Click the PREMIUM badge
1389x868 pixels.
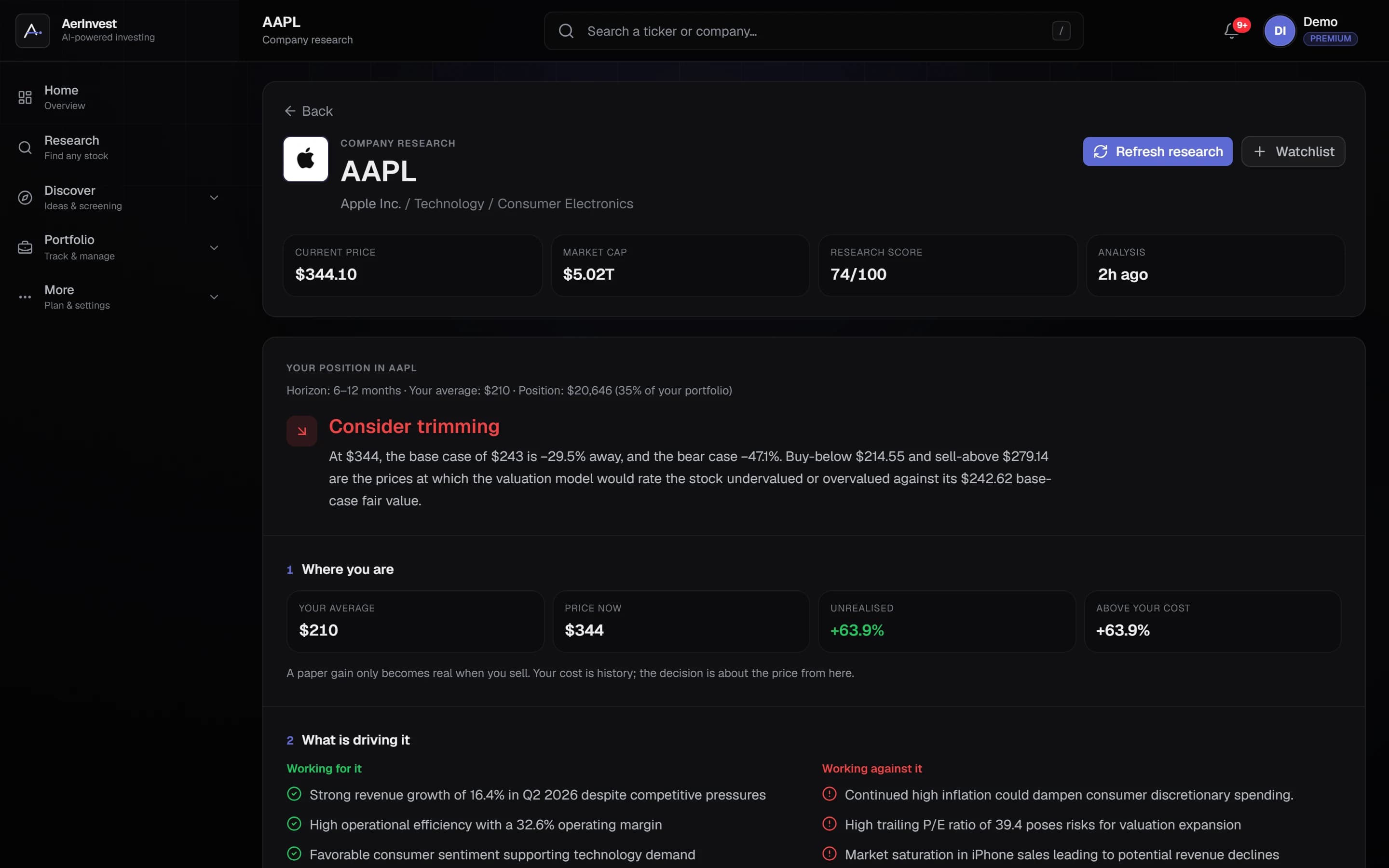(x=1330, y=39)
